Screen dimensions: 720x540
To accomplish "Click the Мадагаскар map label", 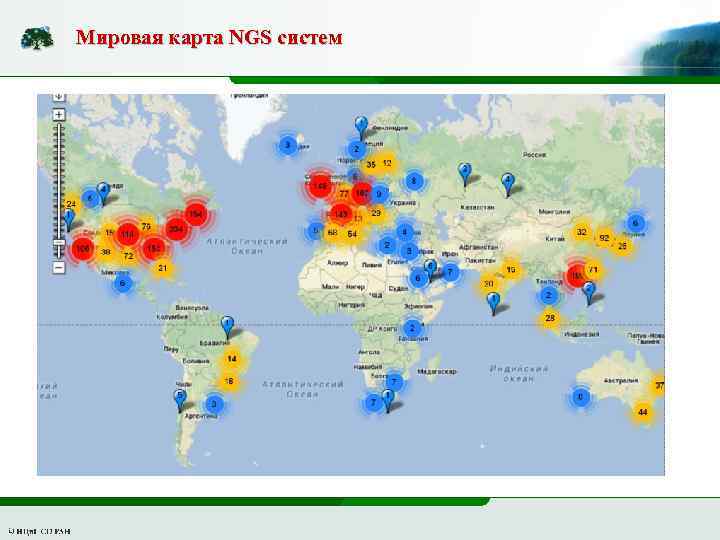I will click(x=436, y=371).
